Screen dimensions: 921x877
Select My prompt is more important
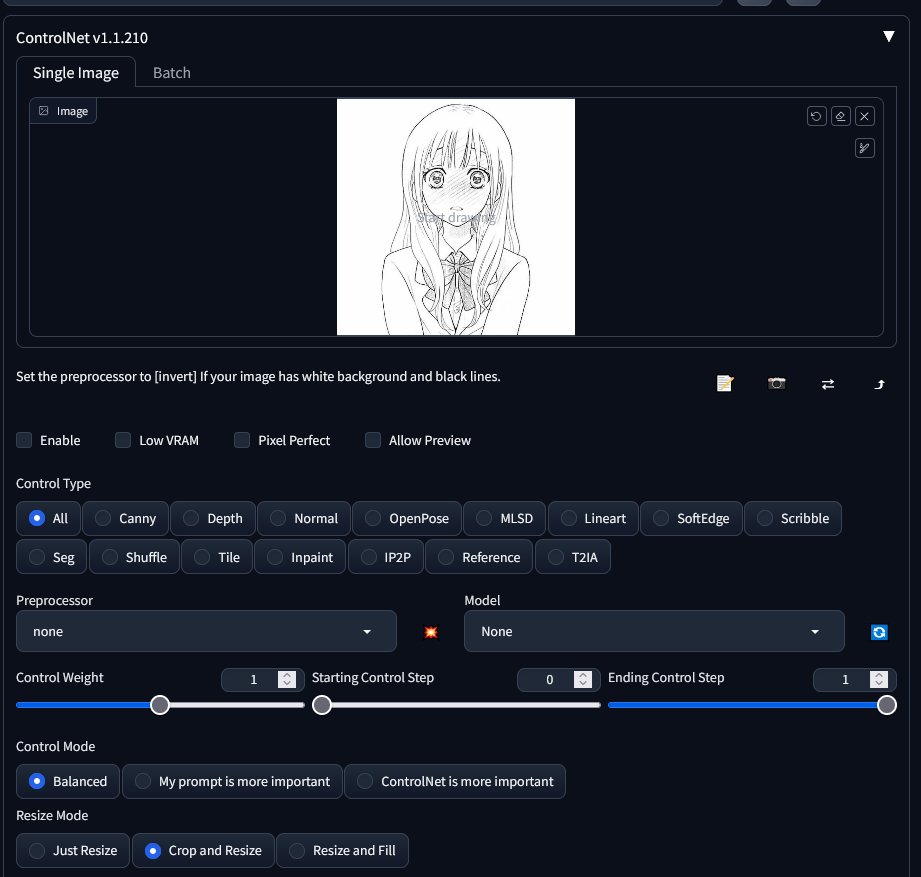click(x=232, y=782)
